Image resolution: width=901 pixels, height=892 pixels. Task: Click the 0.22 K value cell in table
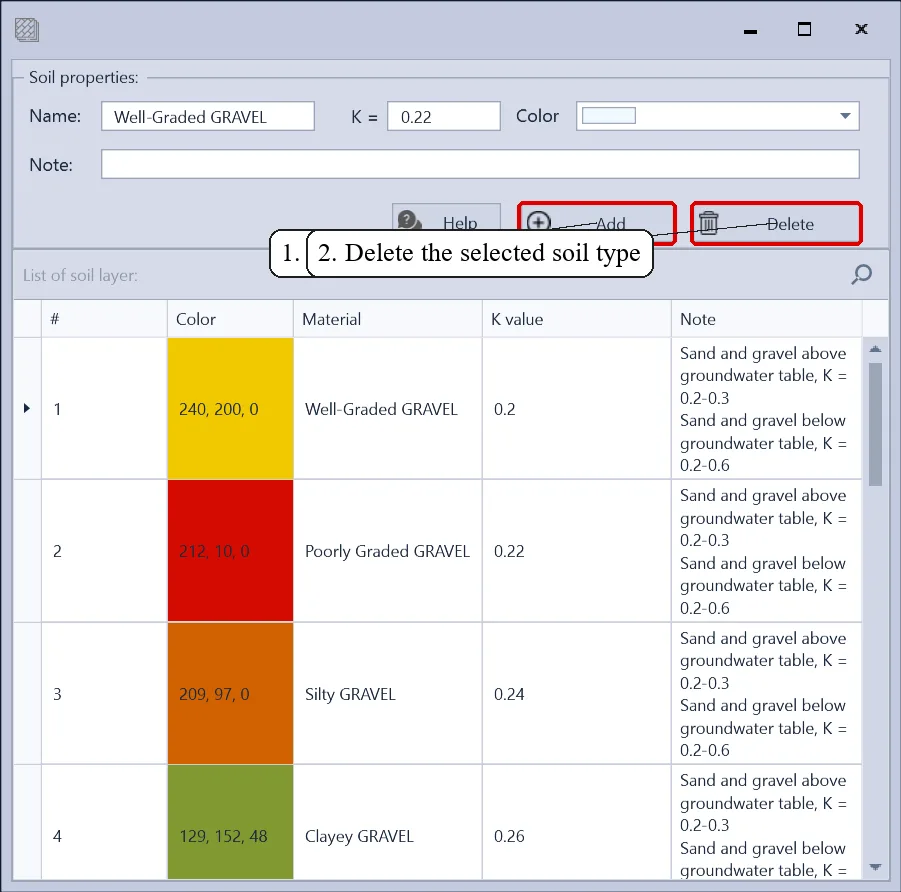click(x=577, y=551)
